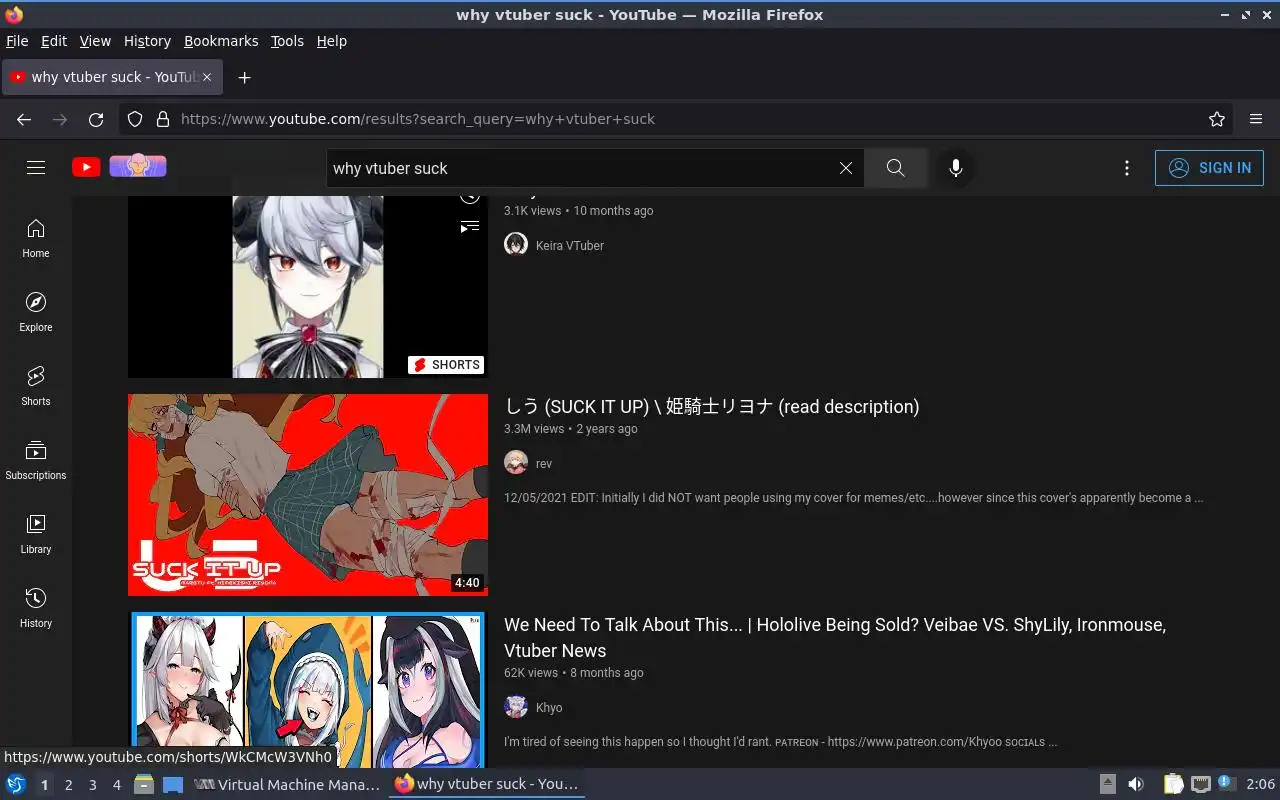
Task: Open the Edit menu
Action: click(x=54, y=41)
